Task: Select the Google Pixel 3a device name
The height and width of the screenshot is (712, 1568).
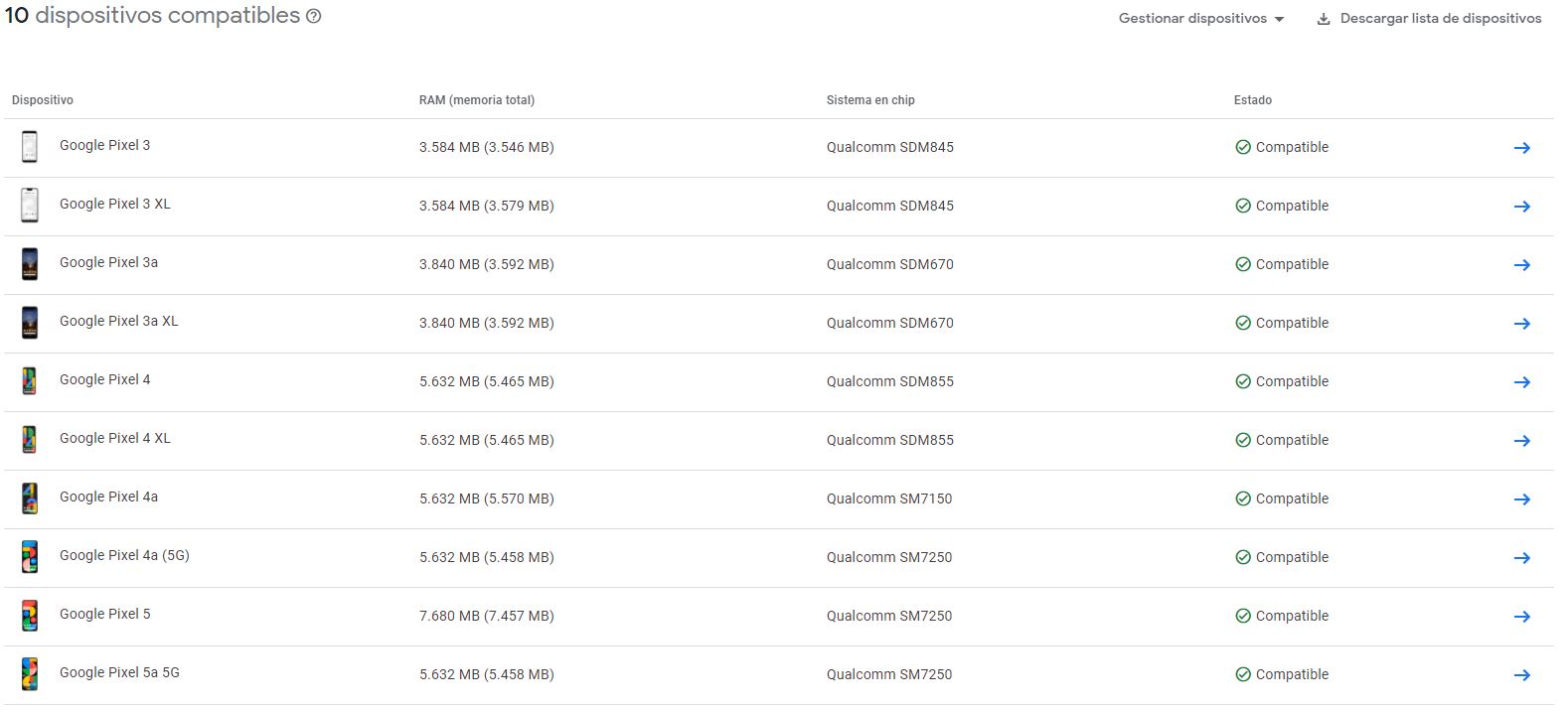Action: point(109,262)
